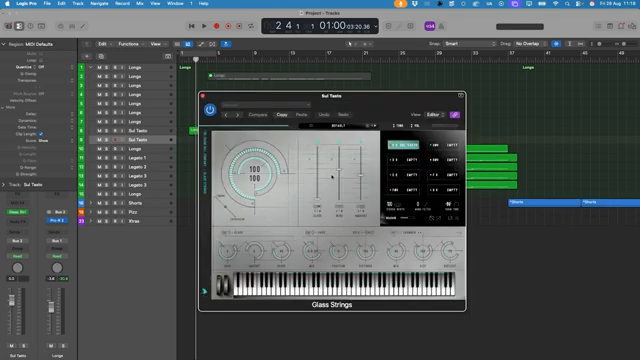Open Mix menu in menu bar
The height and width of the screenshot is (360, 640).
click(140, 3)
